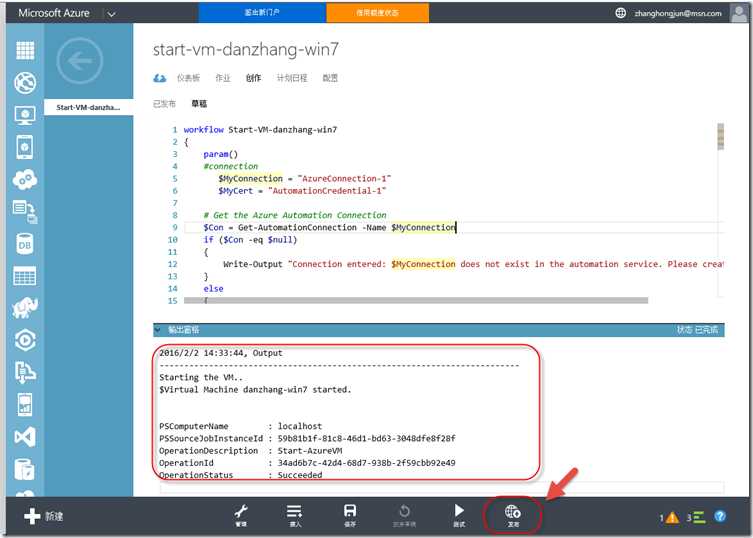Open SQL Databases DB icon in sidebar

(24, 243)
